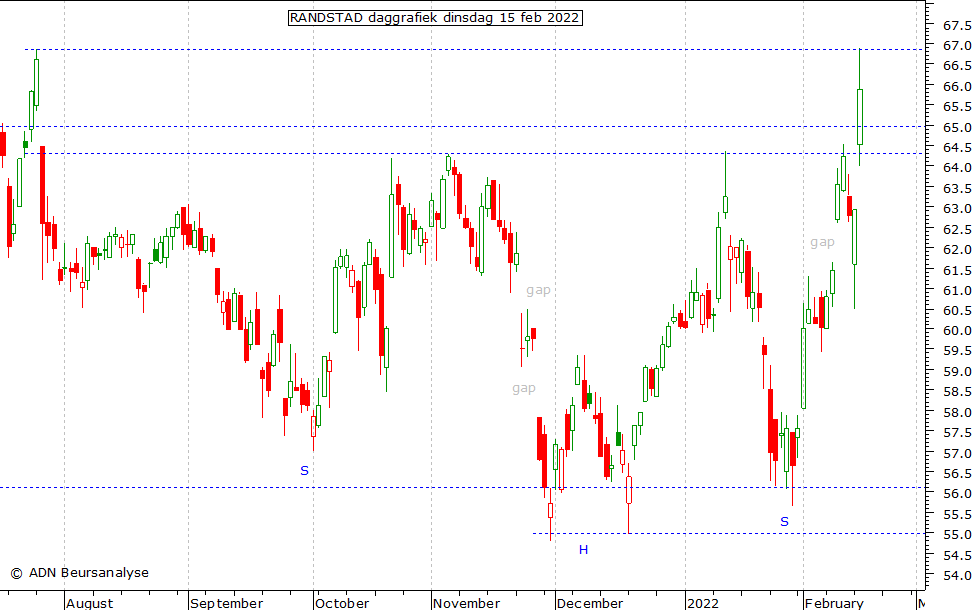This screenshot has height=610, width=976.
Task: Click the 57.0 price axis label
Action: pyautogui.click(x=957, y=453)
